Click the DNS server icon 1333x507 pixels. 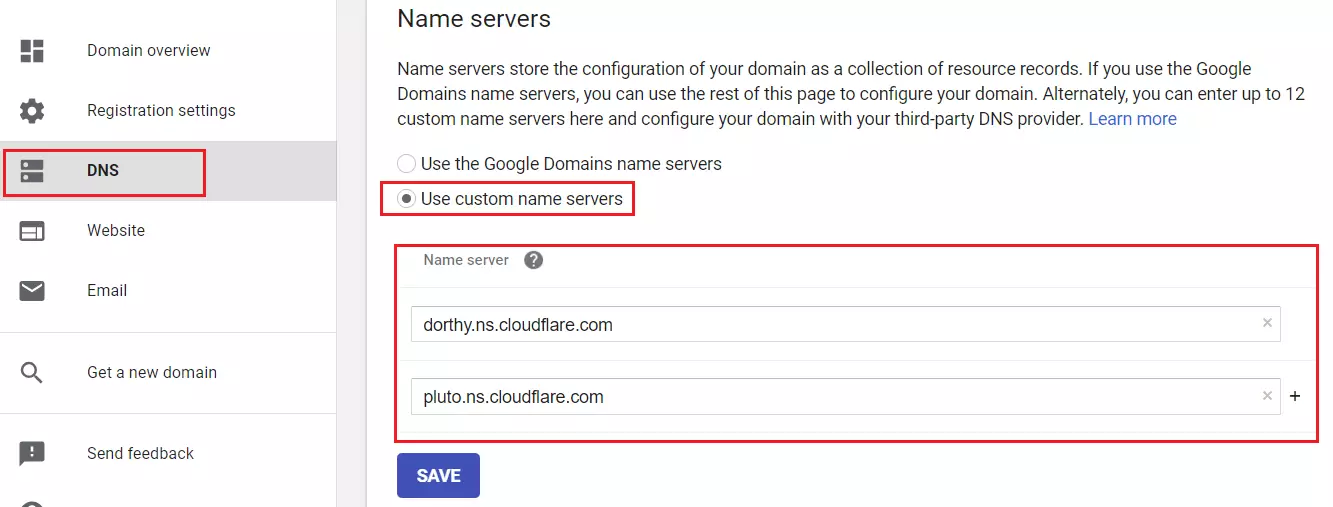point(32,171)
